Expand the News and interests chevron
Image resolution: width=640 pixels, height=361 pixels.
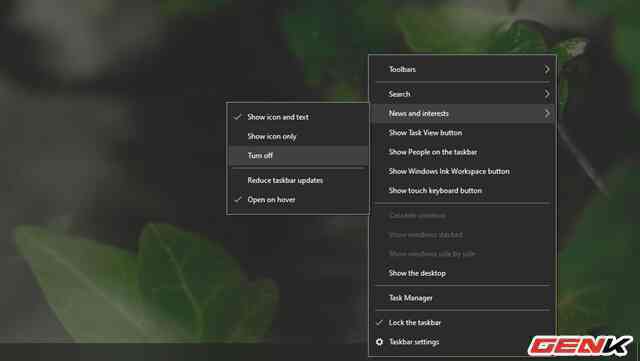547,114
